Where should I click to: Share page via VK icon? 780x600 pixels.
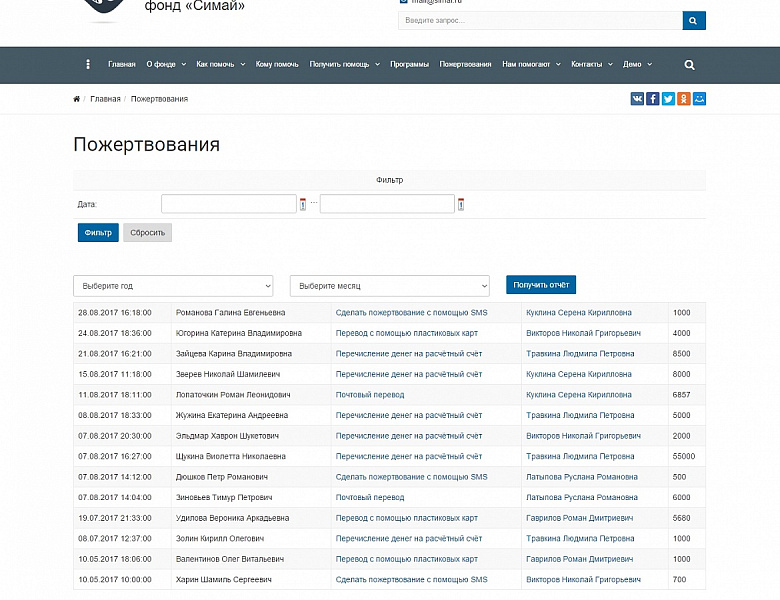637,98
